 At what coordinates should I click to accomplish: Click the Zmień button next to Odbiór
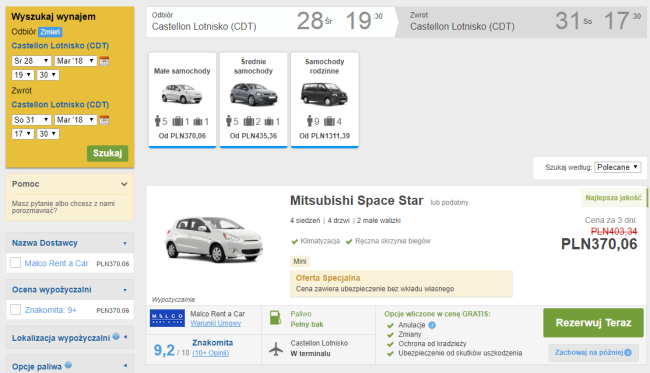[50, 32]
